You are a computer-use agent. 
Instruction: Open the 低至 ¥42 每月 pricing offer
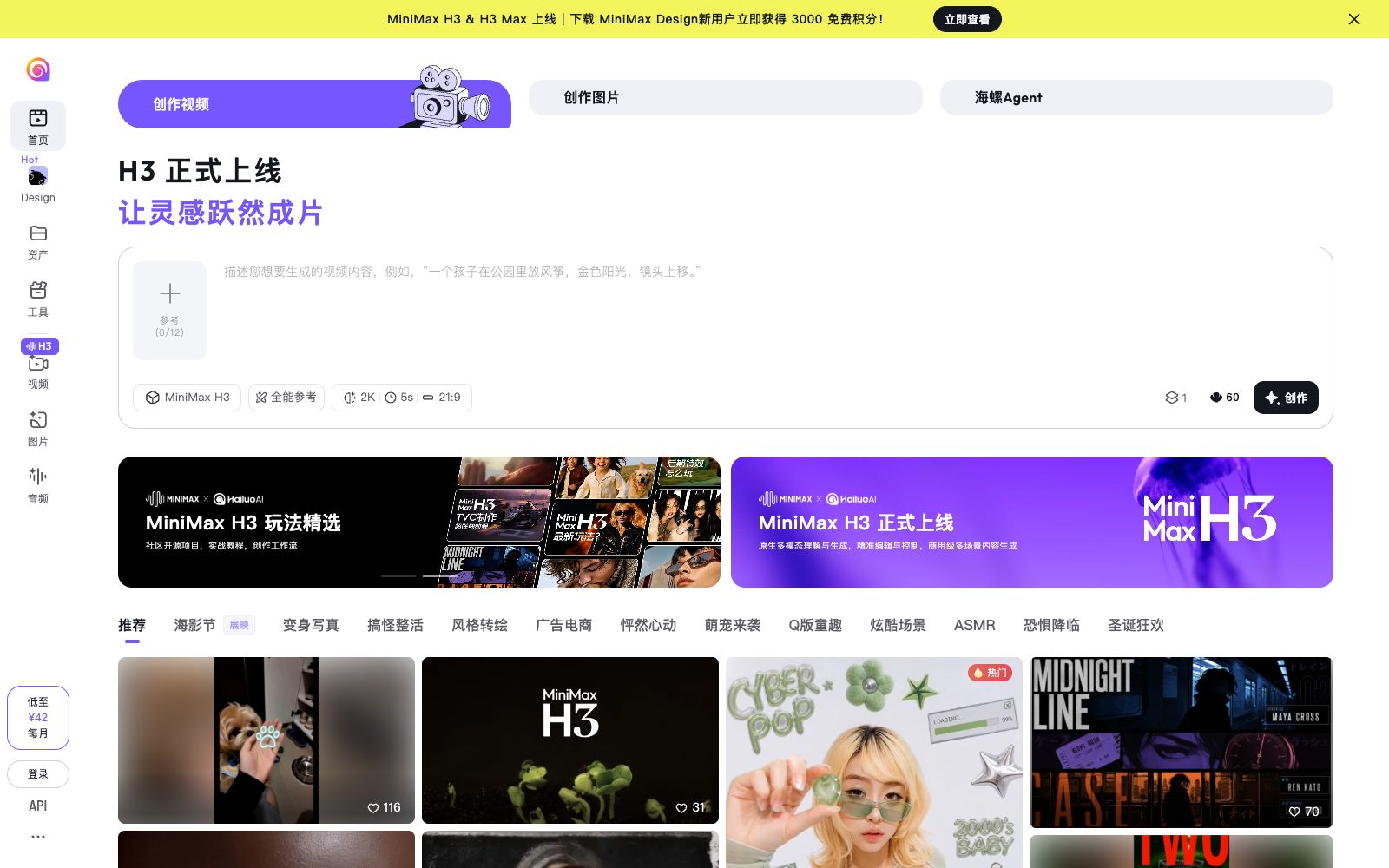(x=38, y=718)
